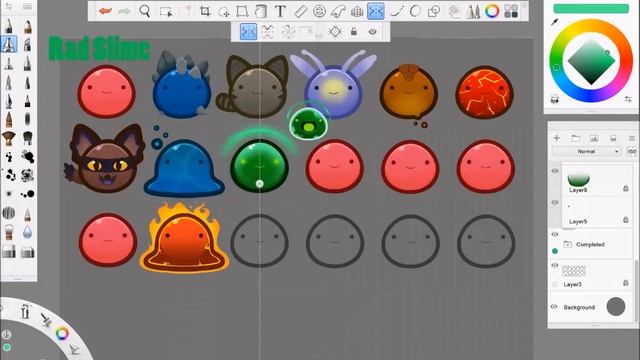Activate the color picker eyedropper
640x360 pixels.
click(x=554, y=22)
